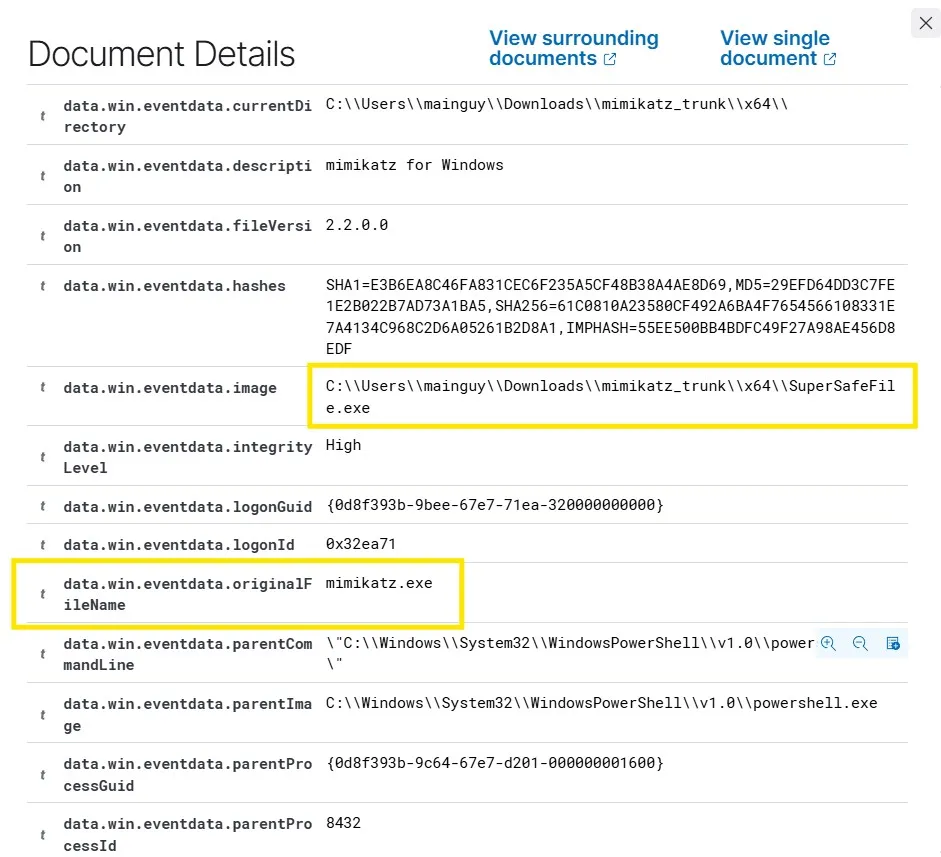The width and height of the screenshot is (941, 857).
Task: Select the data.win.eventdata.image field name
Action: point(170,388)
